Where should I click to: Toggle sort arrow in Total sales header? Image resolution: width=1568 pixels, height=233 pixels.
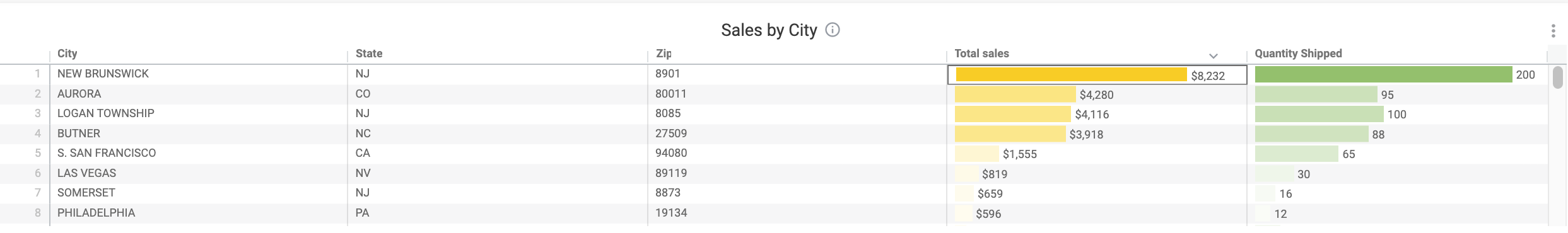tap(1213, 55)
